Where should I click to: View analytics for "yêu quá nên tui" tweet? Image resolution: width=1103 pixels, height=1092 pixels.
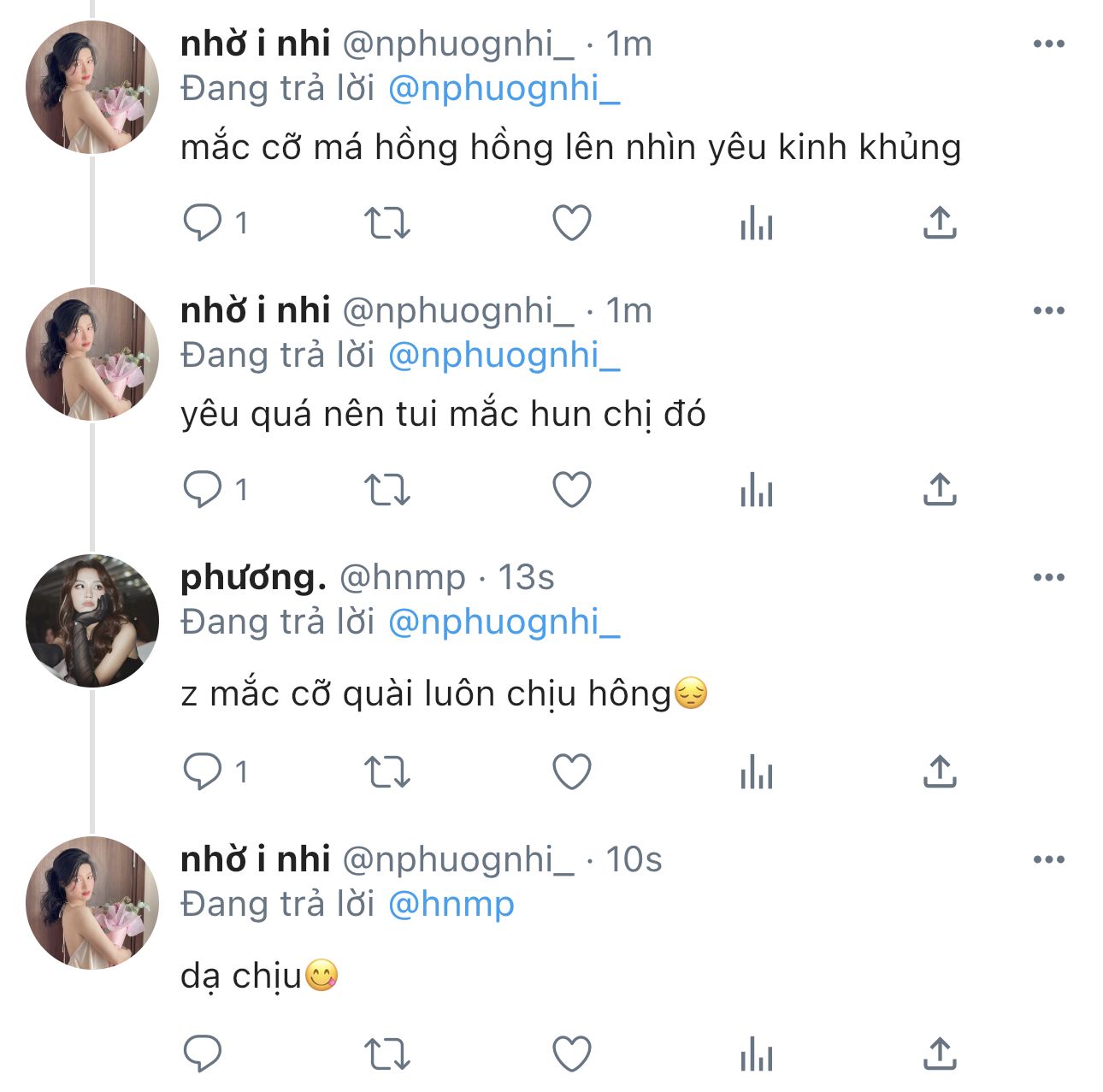tap(756, 490)
